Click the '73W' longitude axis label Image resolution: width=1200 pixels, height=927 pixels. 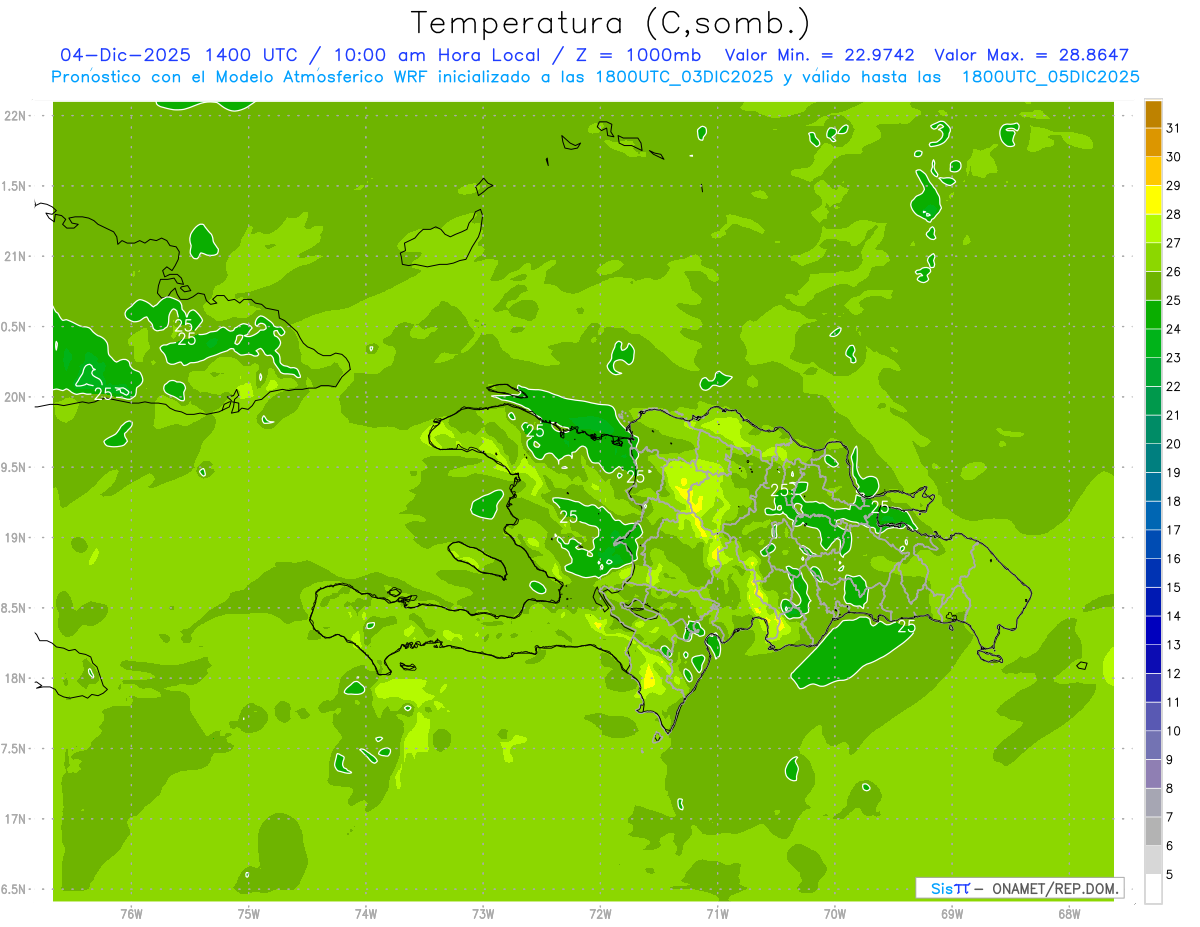tap(483, 914)
